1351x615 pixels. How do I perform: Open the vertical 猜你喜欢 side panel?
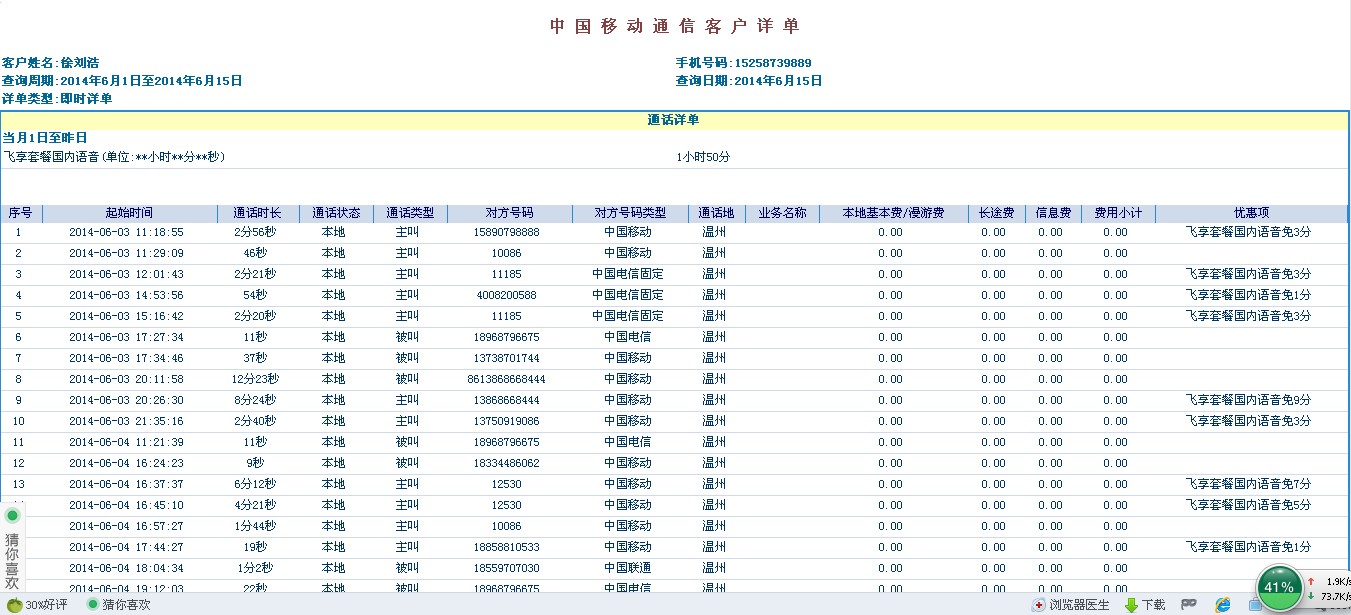point(12,559)
